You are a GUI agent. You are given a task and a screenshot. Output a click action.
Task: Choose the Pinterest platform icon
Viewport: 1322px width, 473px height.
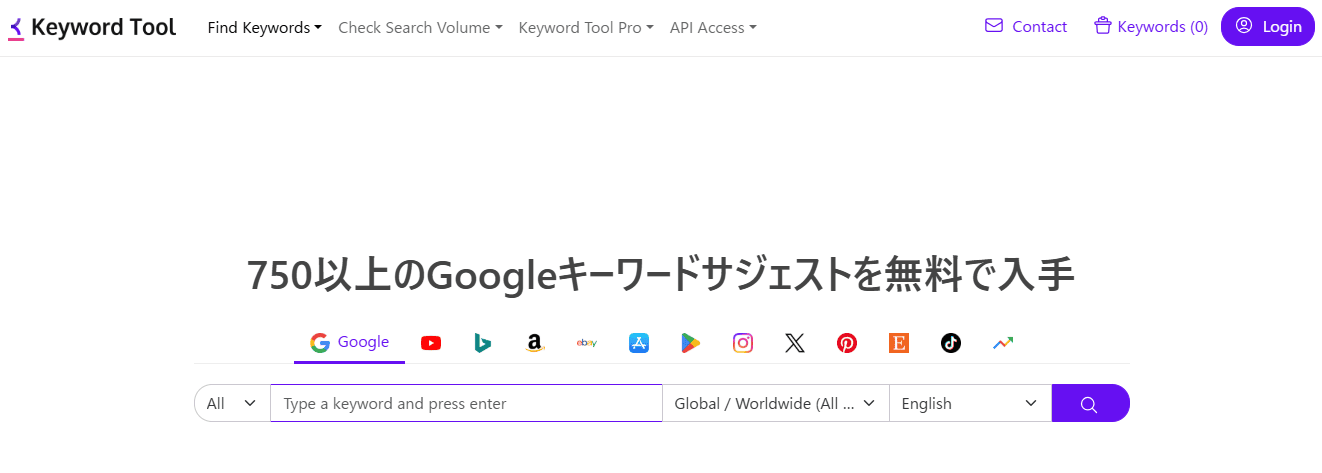click(x=847, y=343)
